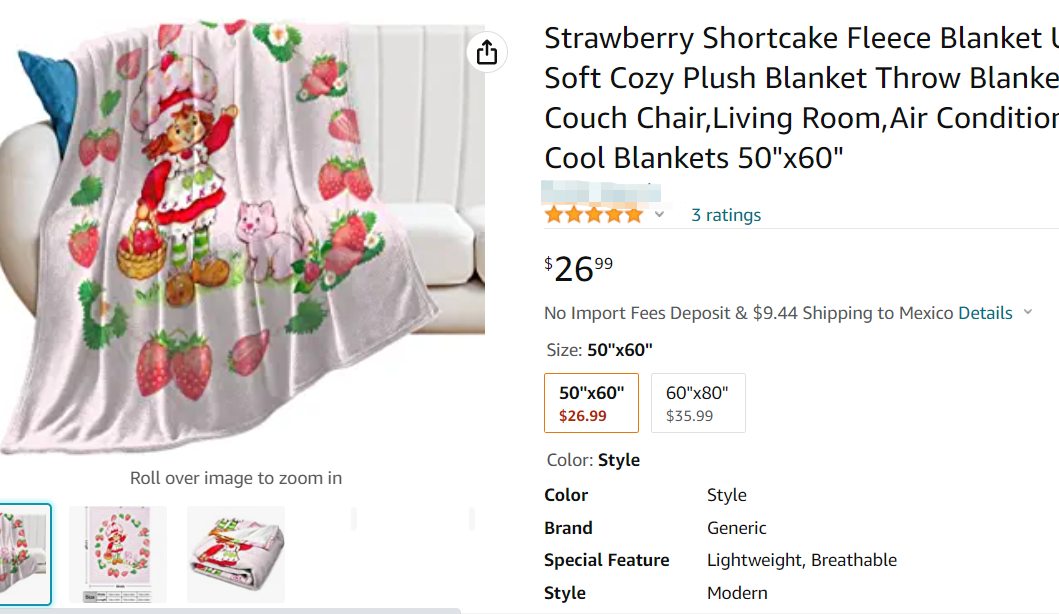Visit the blurred store link under title

pos(602,191)
